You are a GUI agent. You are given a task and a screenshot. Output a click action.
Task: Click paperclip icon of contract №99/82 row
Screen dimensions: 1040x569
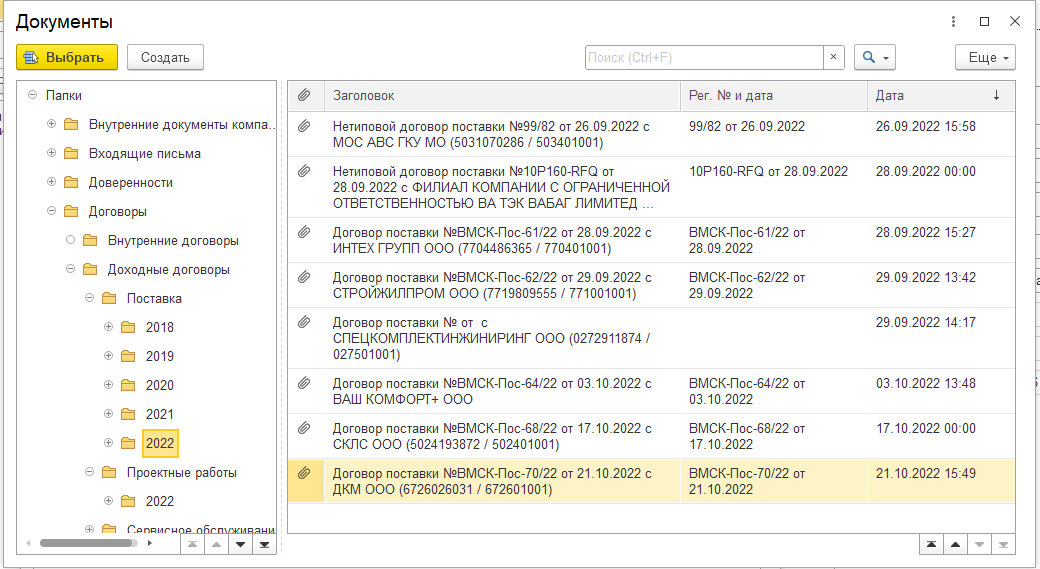click(304, 126)
